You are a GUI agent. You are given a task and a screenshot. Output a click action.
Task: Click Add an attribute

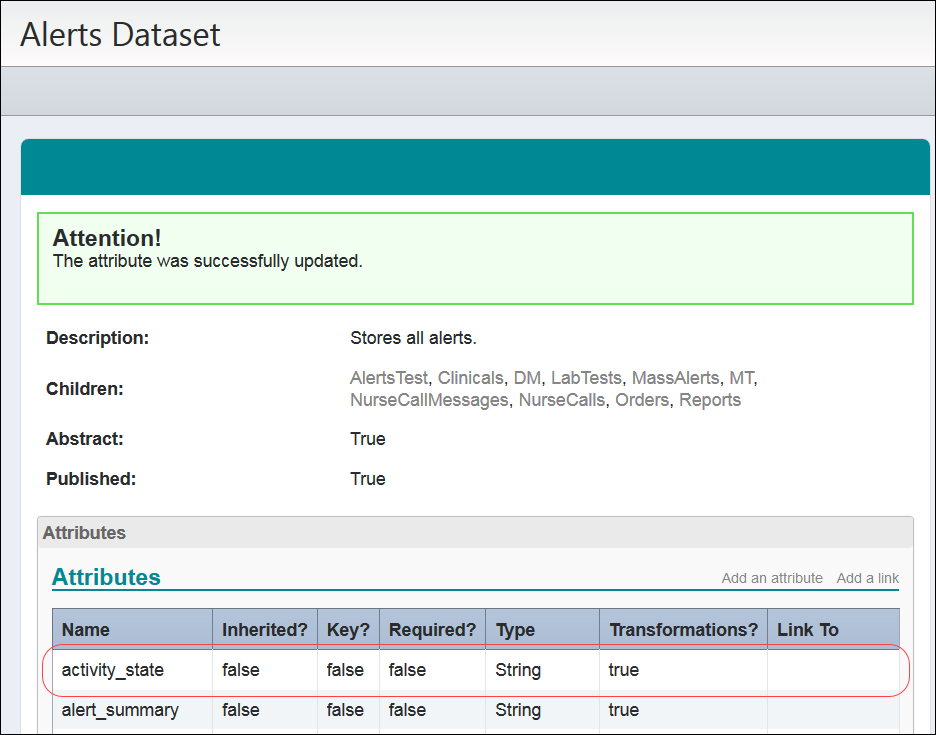pyautogui.click(x=772, y=578)
